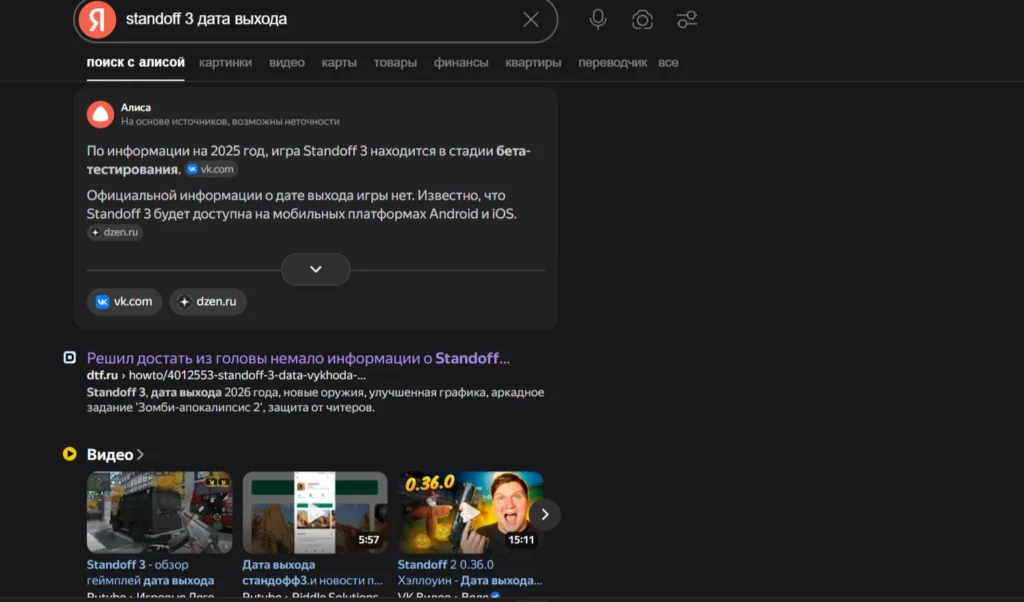Image resolution: width=1024 pixels, height=602 pixels.
Task: Open the Видео section via its arrow
Action: coord(140,453)
